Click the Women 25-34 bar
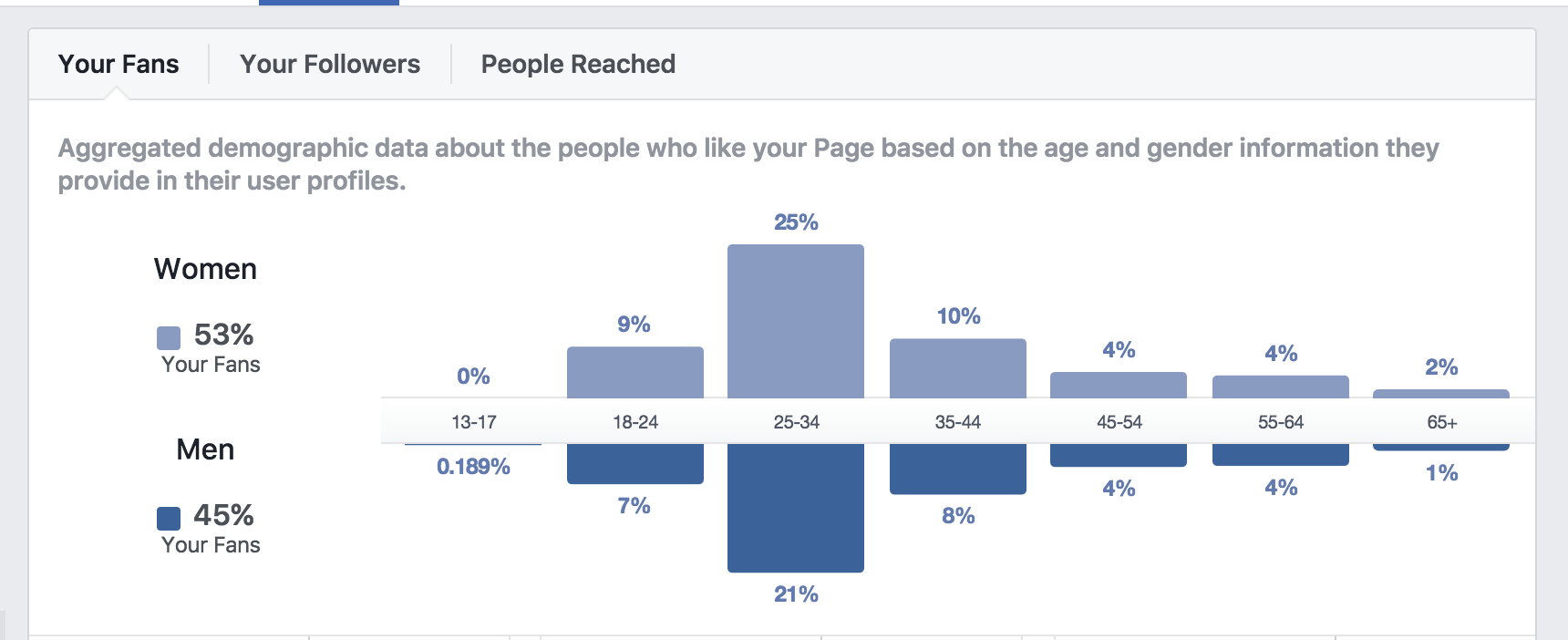 (x=795, y=321)
